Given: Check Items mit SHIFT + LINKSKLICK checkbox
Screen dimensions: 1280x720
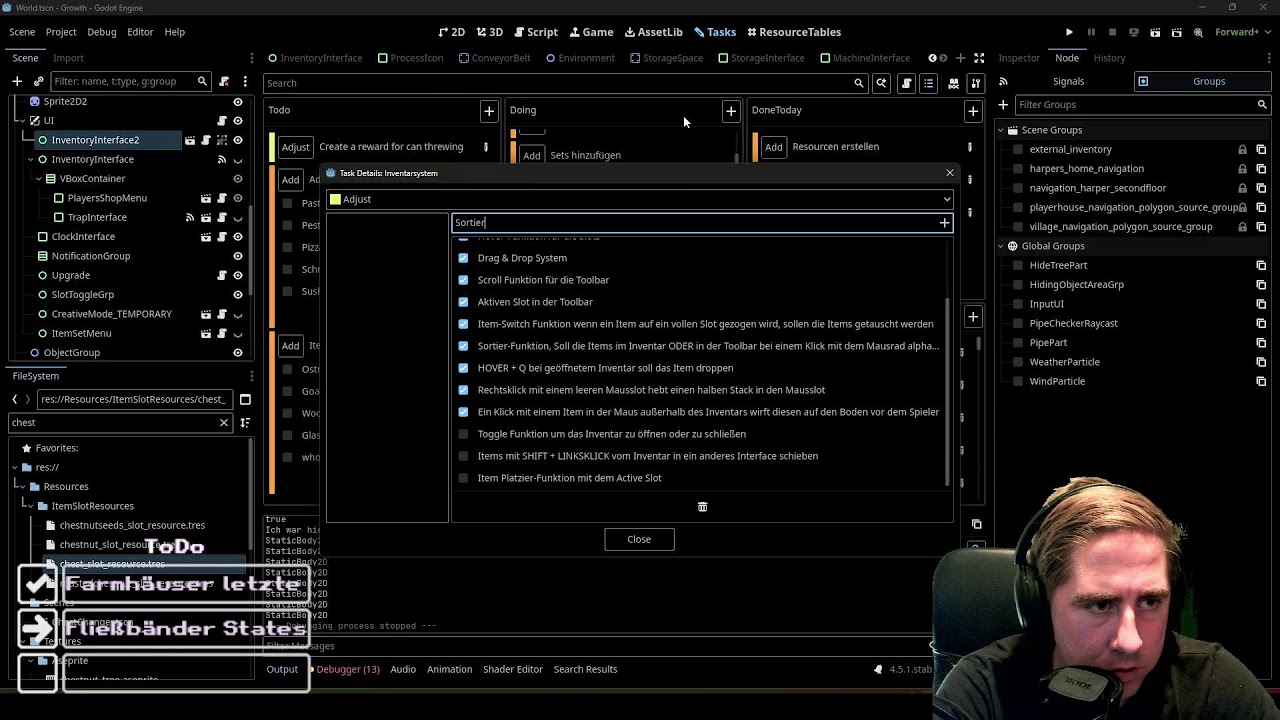Looking at the screenshot, I should [x=463, y=456].
